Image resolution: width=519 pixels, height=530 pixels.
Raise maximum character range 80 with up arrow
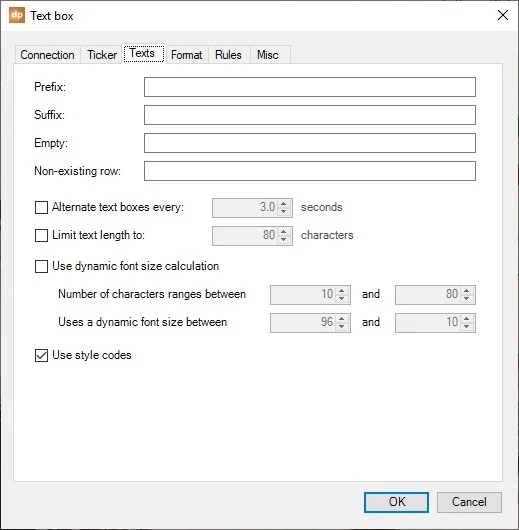(467, 290)
